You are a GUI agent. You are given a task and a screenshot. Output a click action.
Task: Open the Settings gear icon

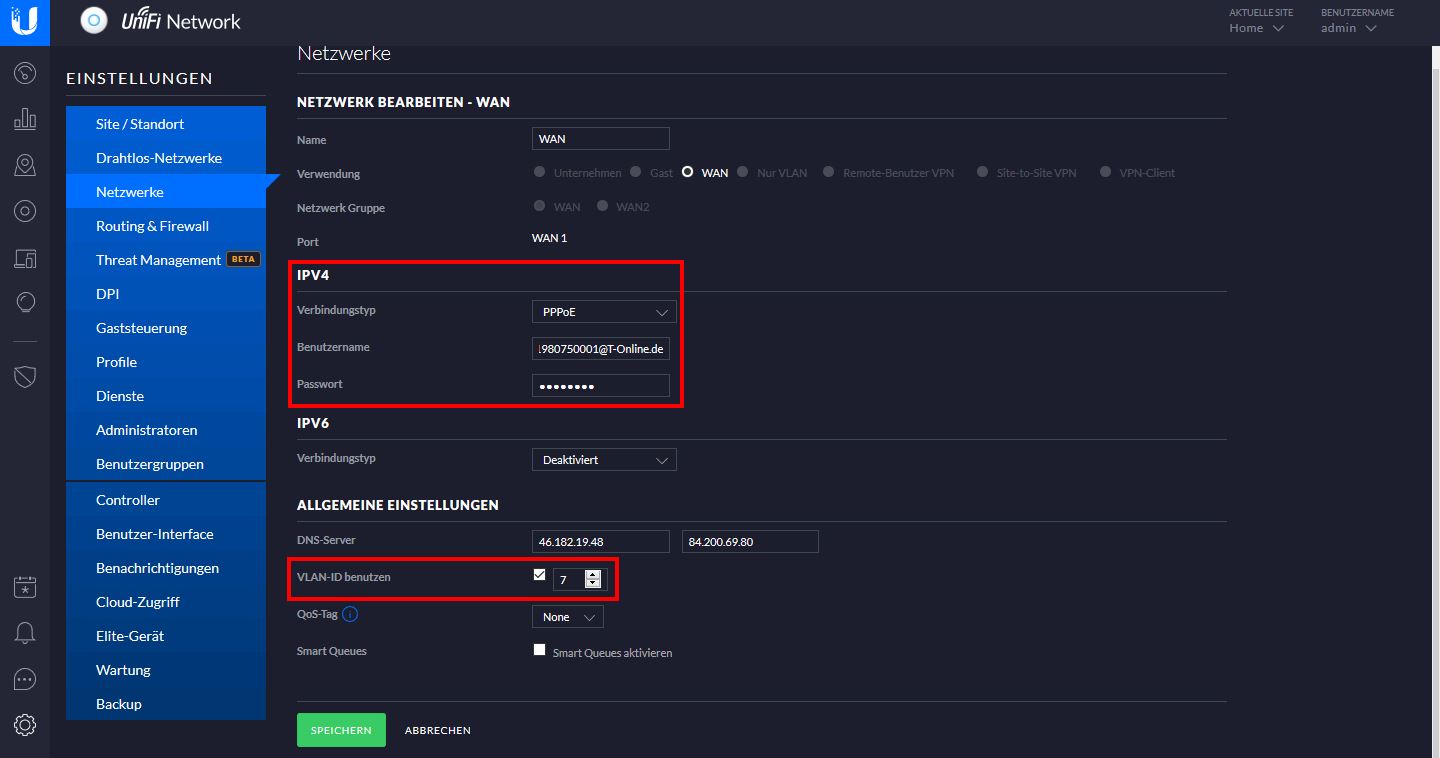coord(25,725)
